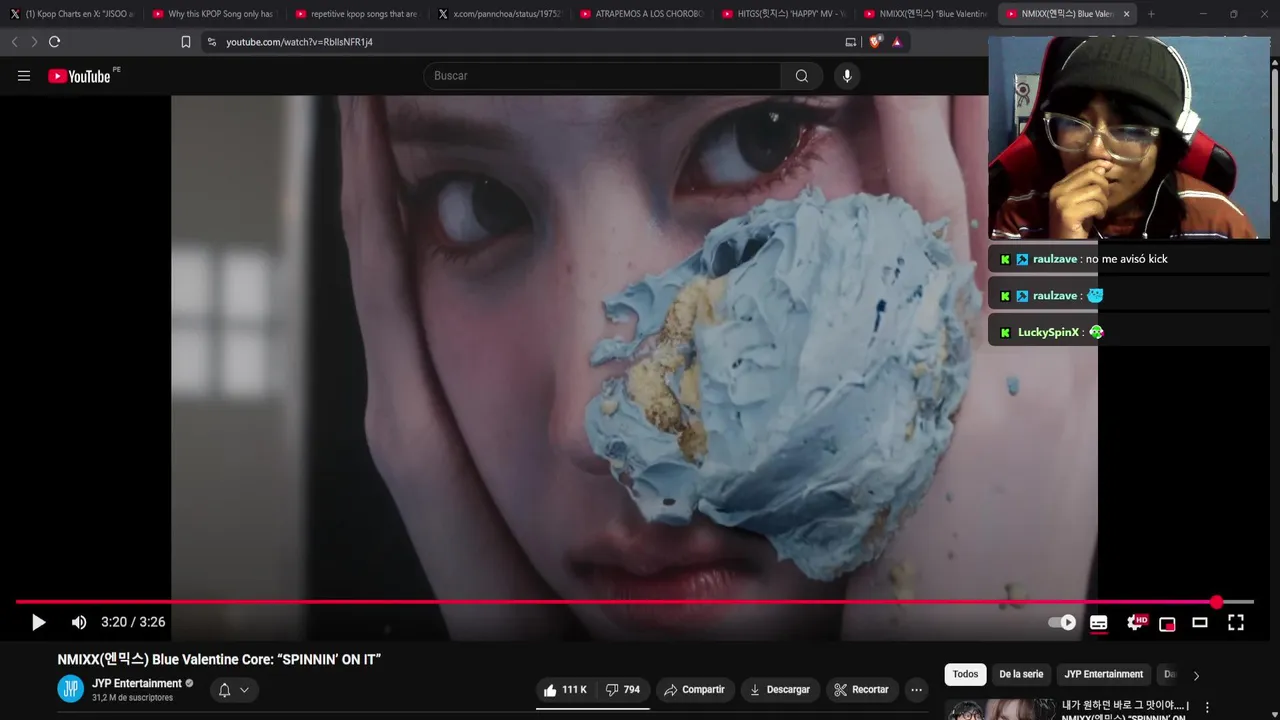1280x720 pixels.
Task: Select the JYP Entertainment filter chip
Action: point(1103,674)
